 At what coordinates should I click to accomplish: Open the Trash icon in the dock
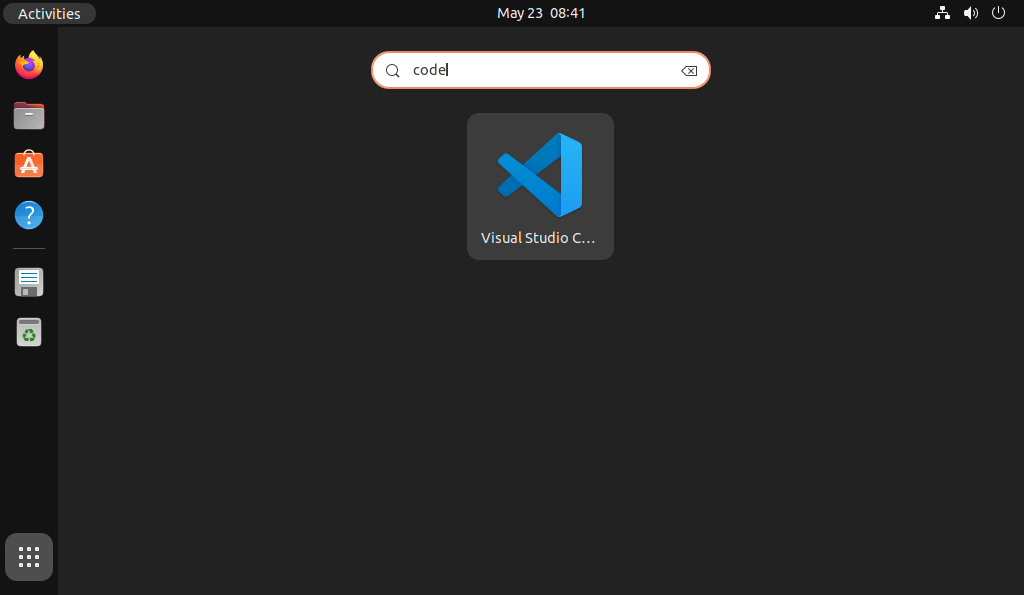[x=28, y=331]
